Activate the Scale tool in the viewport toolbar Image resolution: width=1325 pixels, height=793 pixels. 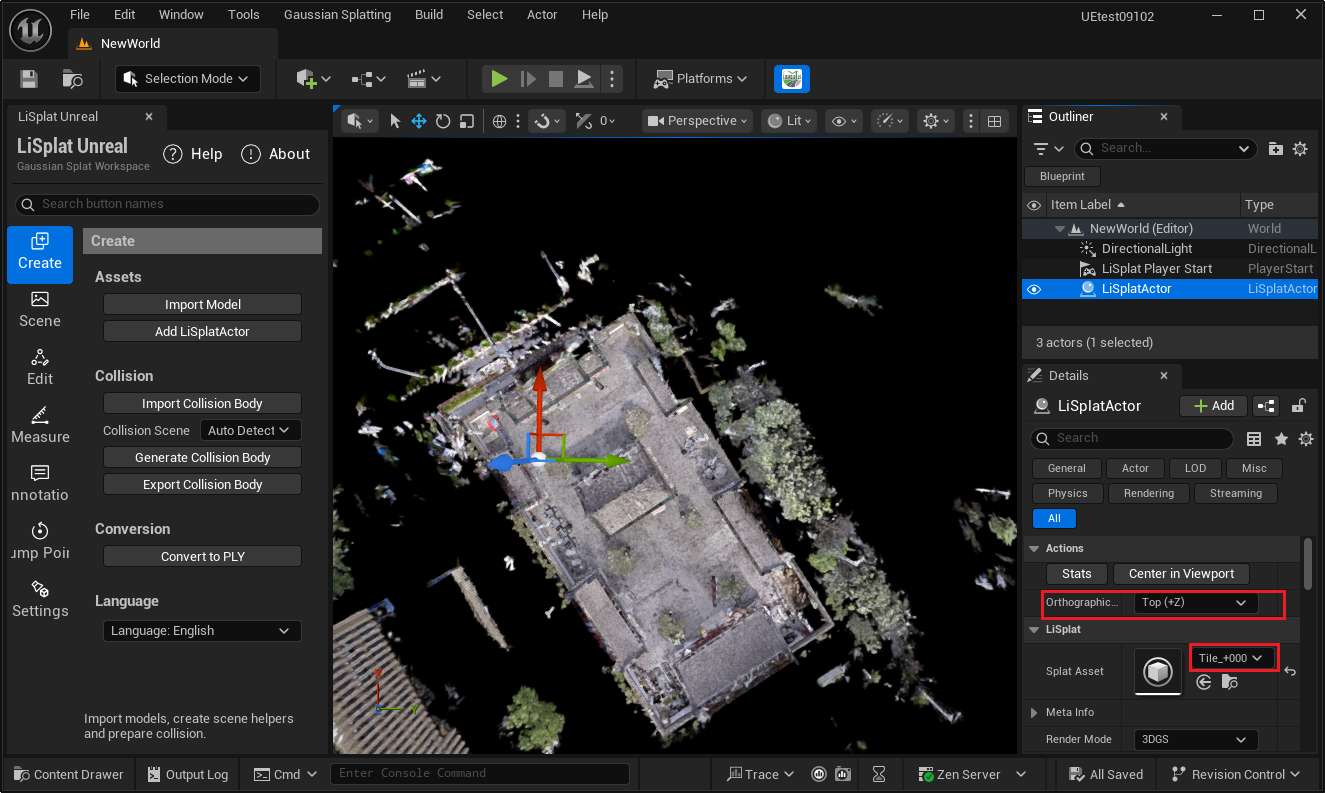click(x=467, y=121)
